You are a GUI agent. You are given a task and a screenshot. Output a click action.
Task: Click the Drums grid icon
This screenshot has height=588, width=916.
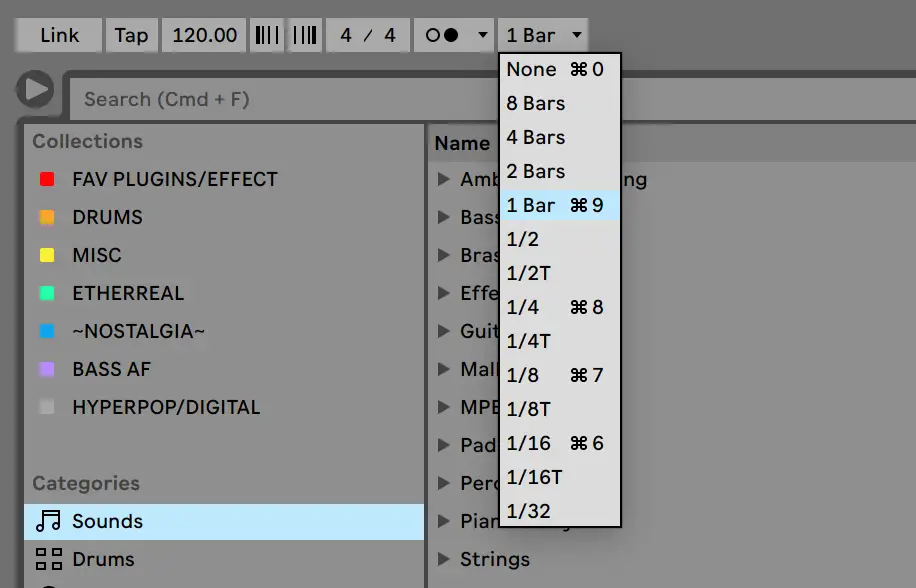pyautogui.click(x=47, y=559)
